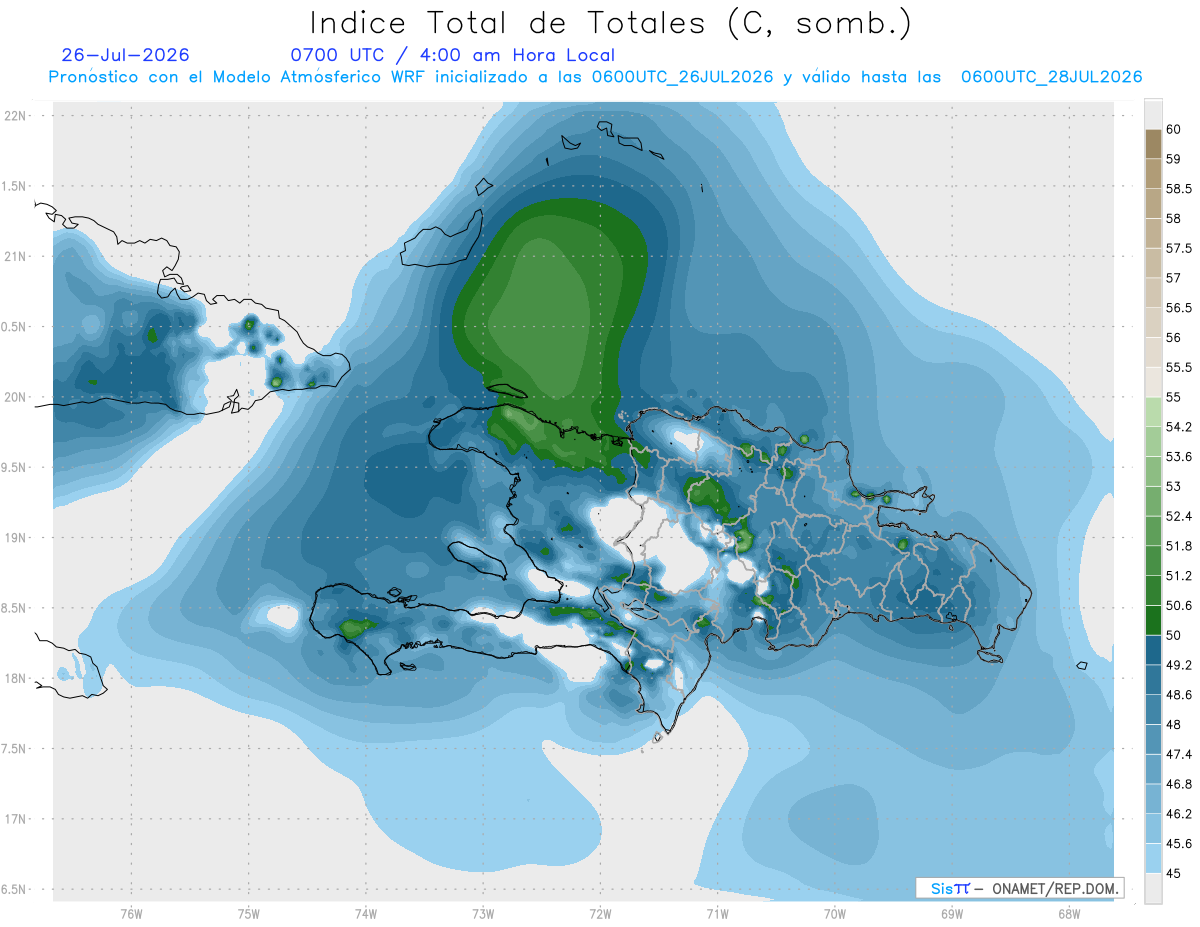Click the colorbar label "53.6"
Image resolution: width=1200 pixels, height=927 pixels.
pyautogui.click(x=1179, y=456)
